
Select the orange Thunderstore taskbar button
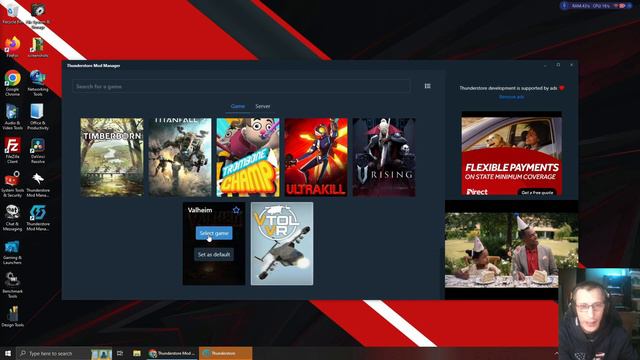(225, 353)
